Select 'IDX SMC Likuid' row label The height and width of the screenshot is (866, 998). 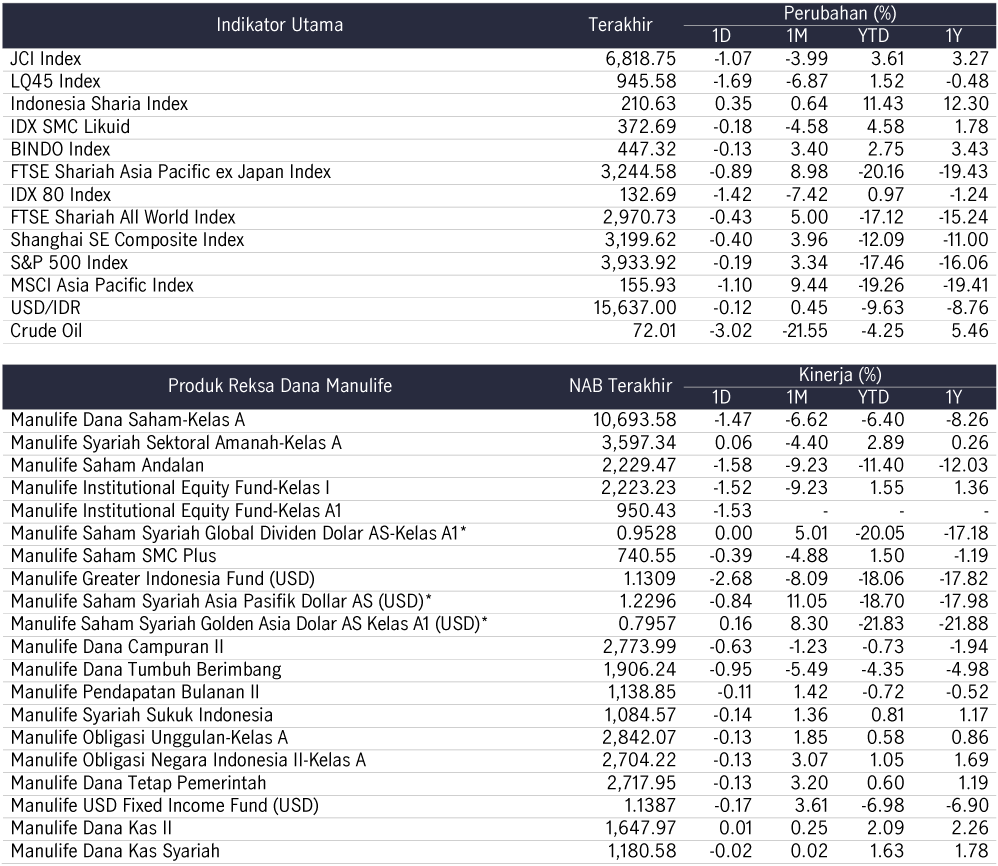click(x=70, y=127)
